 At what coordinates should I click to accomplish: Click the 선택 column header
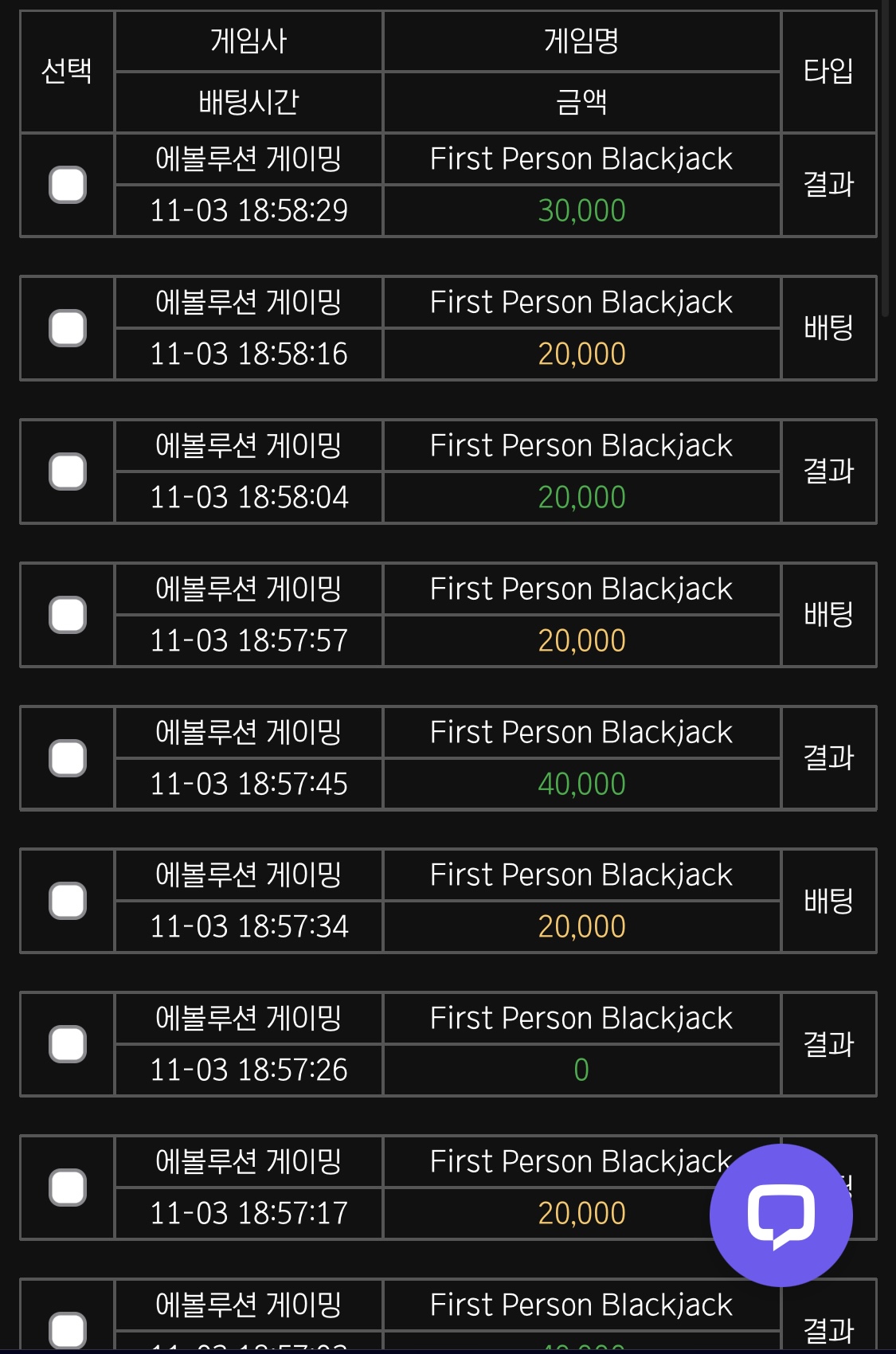67,72
